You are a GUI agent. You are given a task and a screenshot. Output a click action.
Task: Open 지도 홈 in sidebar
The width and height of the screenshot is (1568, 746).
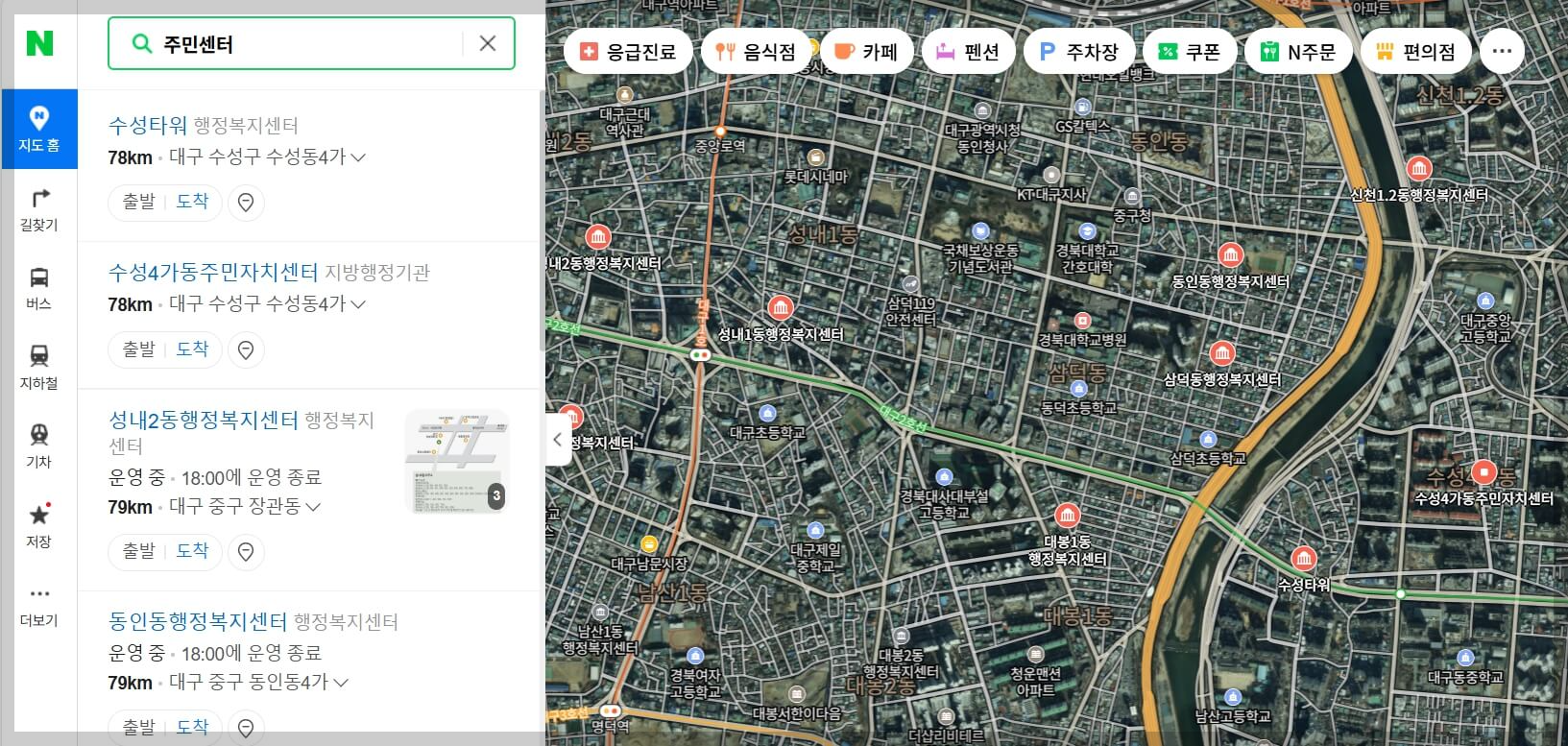[x=39, y=129]
